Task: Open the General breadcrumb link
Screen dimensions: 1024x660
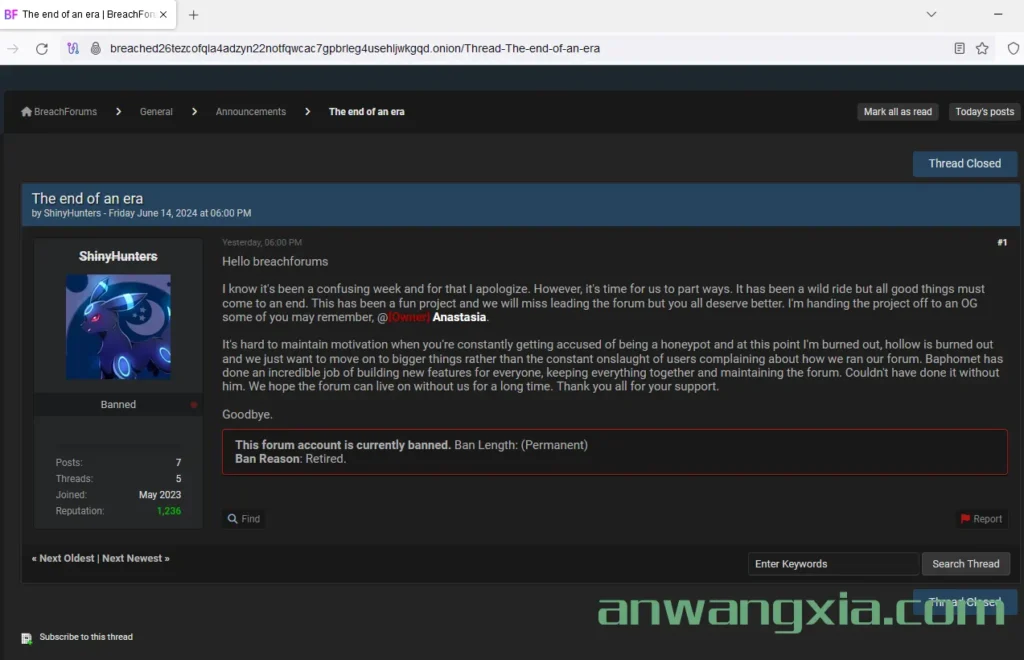Action: tap(156, 112)
